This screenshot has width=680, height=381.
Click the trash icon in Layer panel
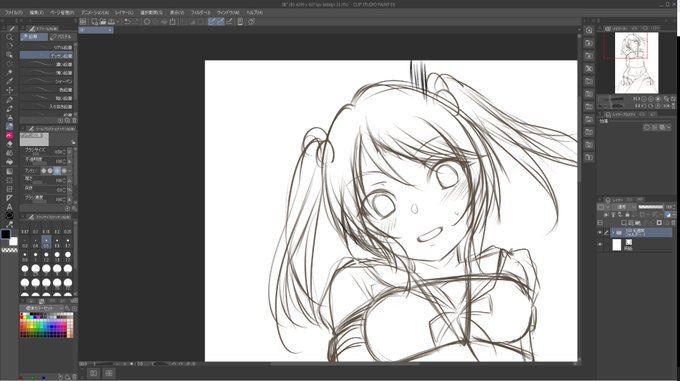[673, 222]
